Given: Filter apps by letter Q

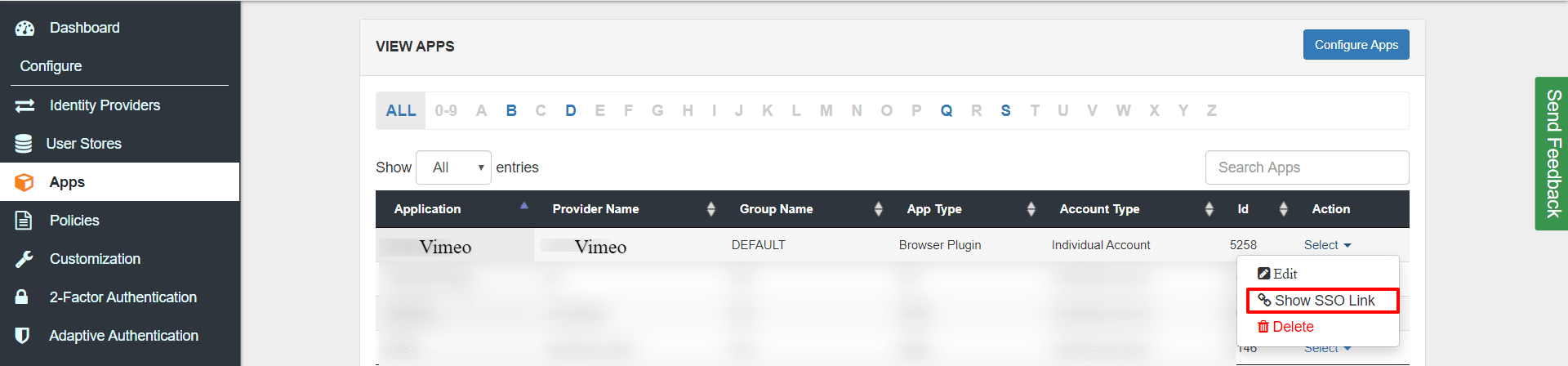Looking at the screenshot, I should [x=947, y=110].
